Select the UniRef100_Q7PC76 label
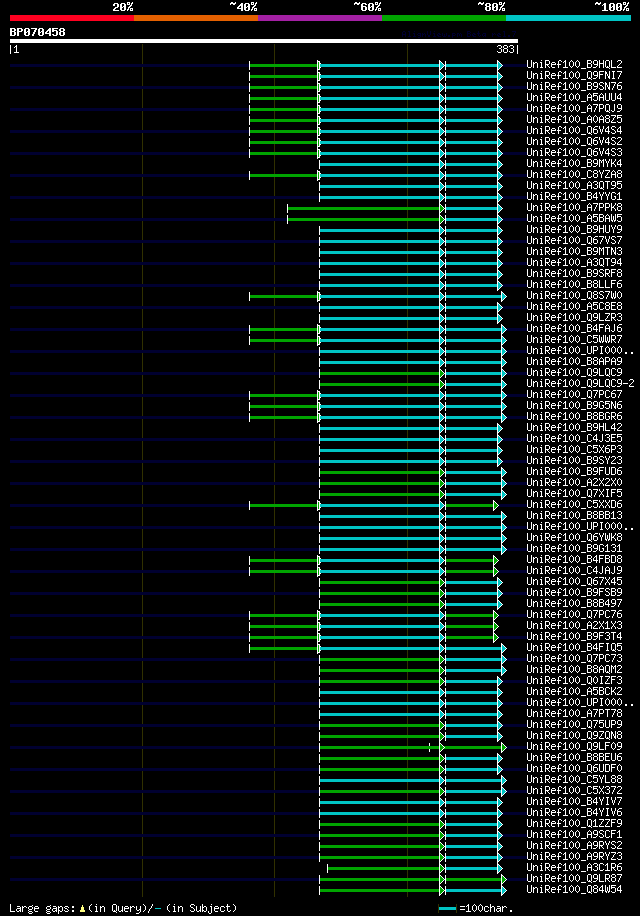Image resolution: width=640 pixels, height=916 pixels. (x=574, y=615)
